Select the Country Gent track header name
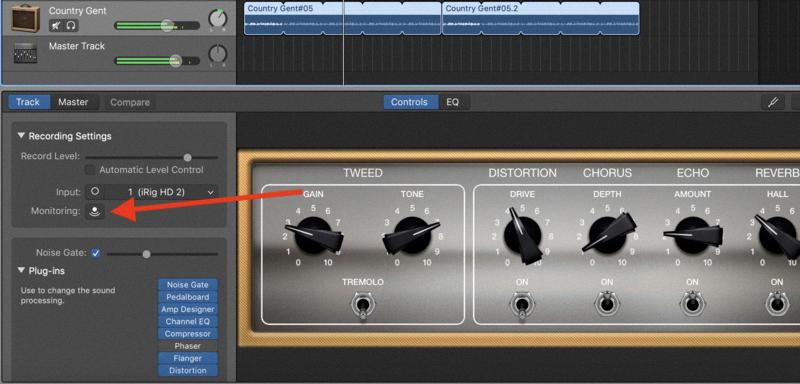The image size is (800, 384). (78, 11)
